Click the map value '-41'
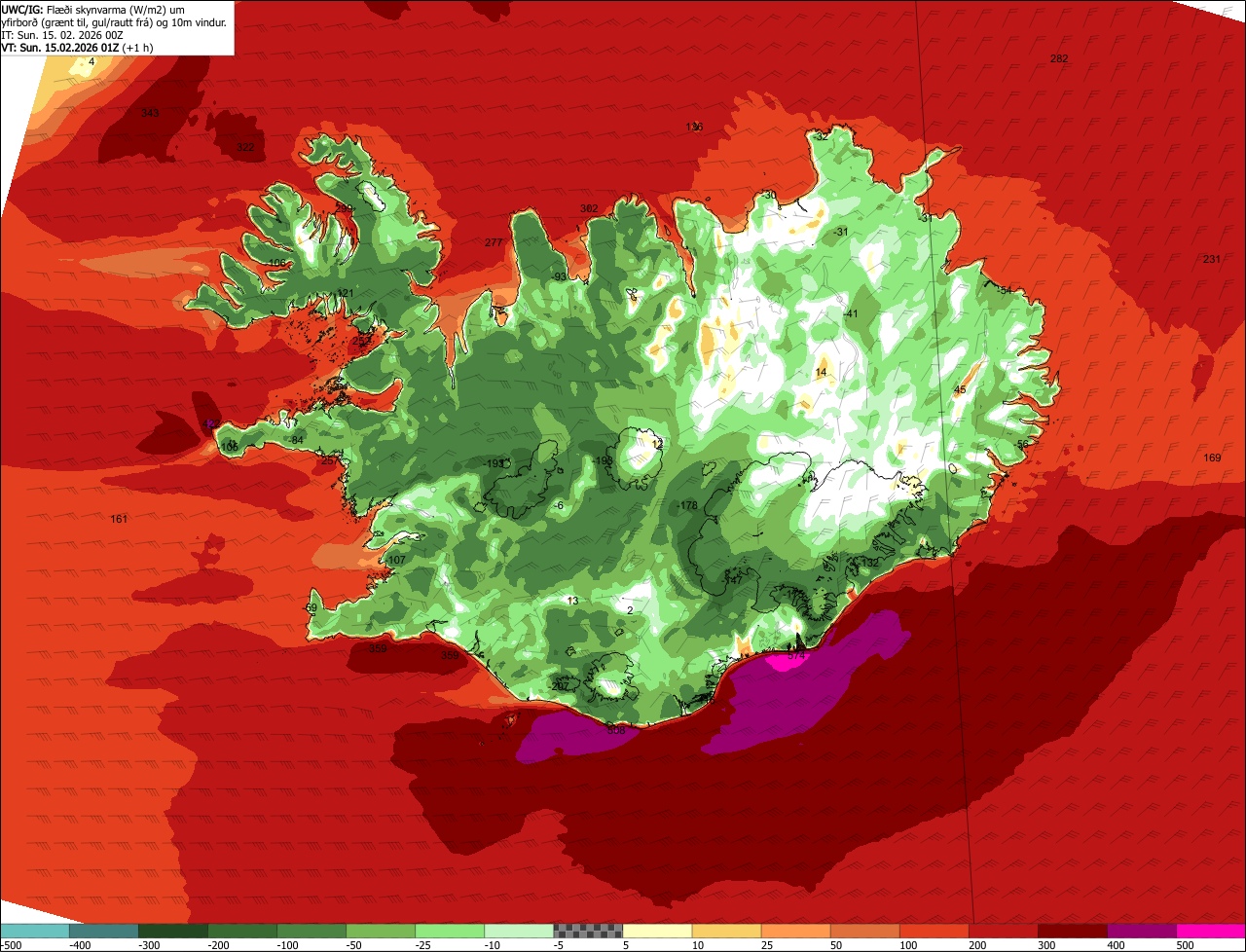This screenshot has height=952, width=1246. coord(850,313)
